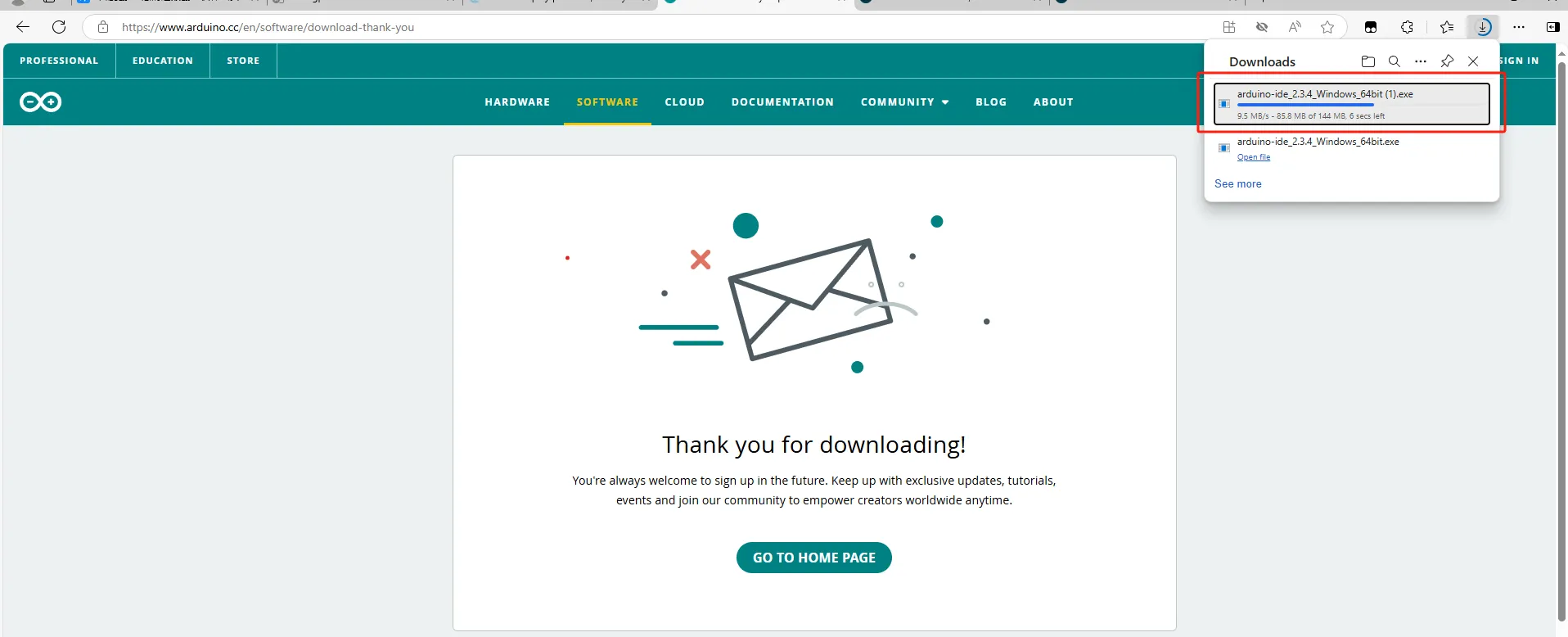Viewport: 1568px width, 637px height.
Task: Add this page to favorites star
Action: (x=1327, y=27)
